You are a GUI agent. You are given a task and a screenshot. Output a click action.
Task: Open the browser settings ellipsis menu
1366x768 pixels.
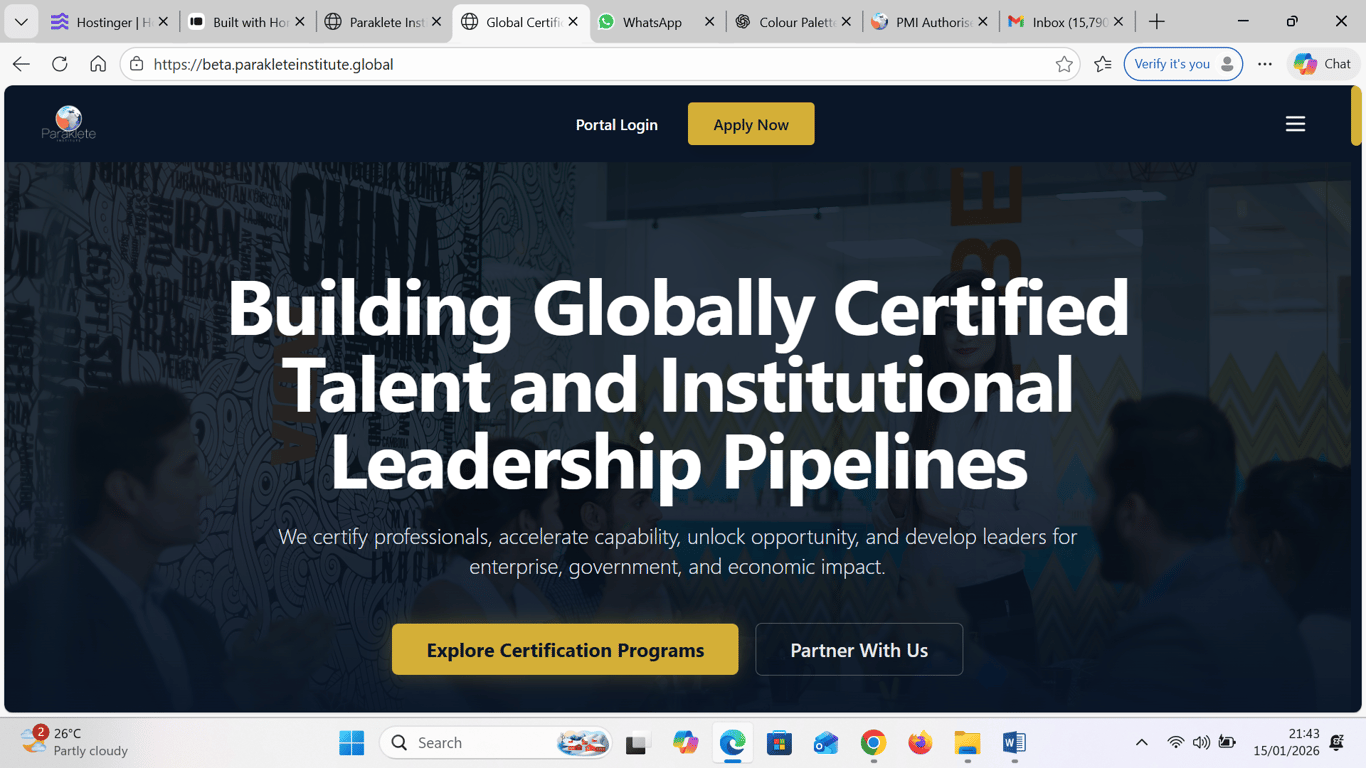pos(1264,63)
